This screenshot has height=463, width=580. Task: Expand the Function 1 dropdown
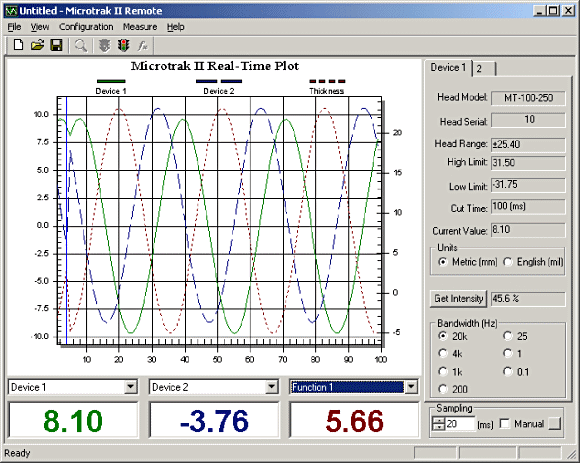[411, 387]
